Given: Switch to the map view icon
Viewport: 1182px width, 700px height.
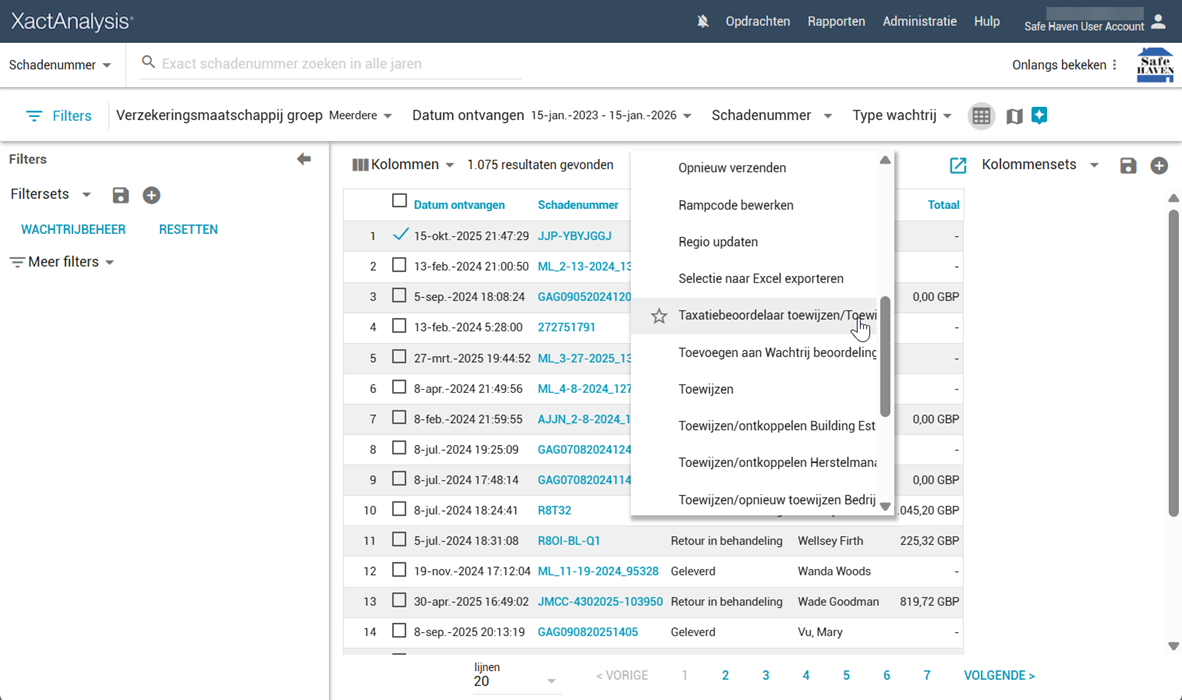Looking at the screenshot, I should pyautogui.click(x=1014, y=116).
